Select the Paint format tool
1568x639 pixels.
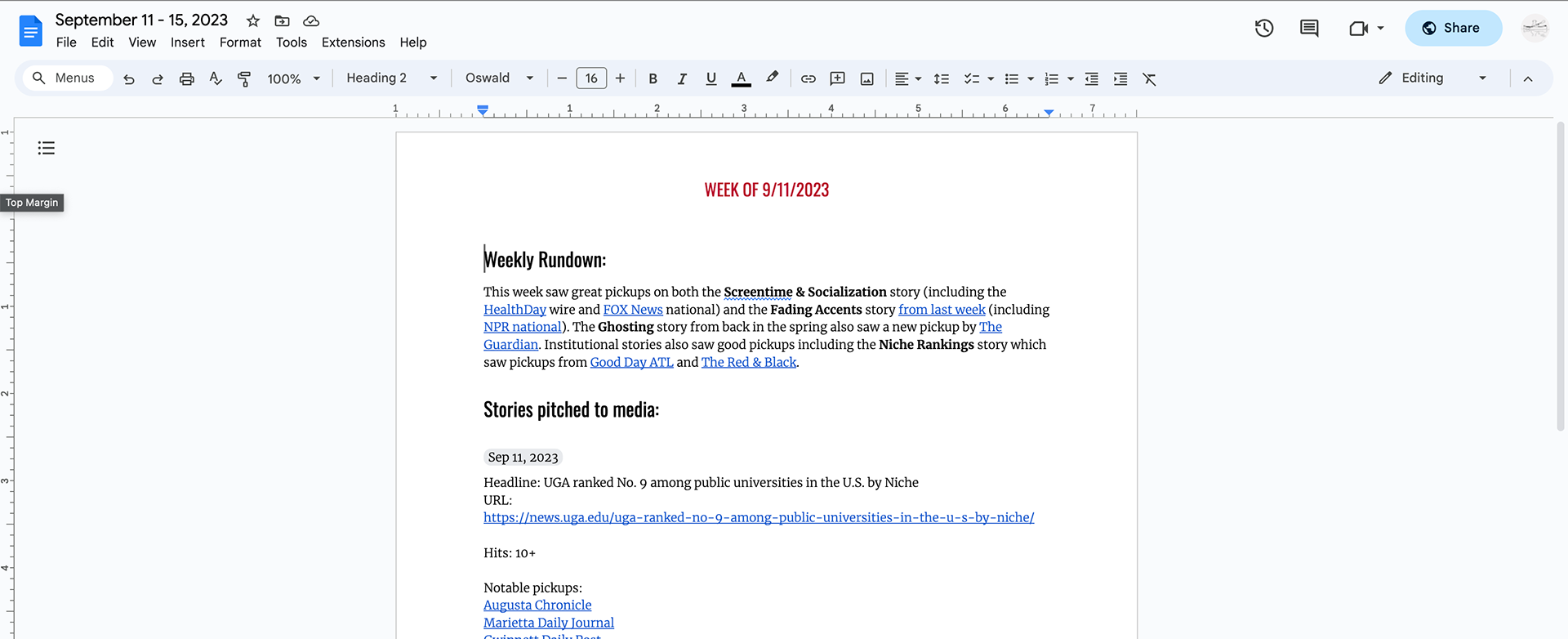(x=244, y=78)
